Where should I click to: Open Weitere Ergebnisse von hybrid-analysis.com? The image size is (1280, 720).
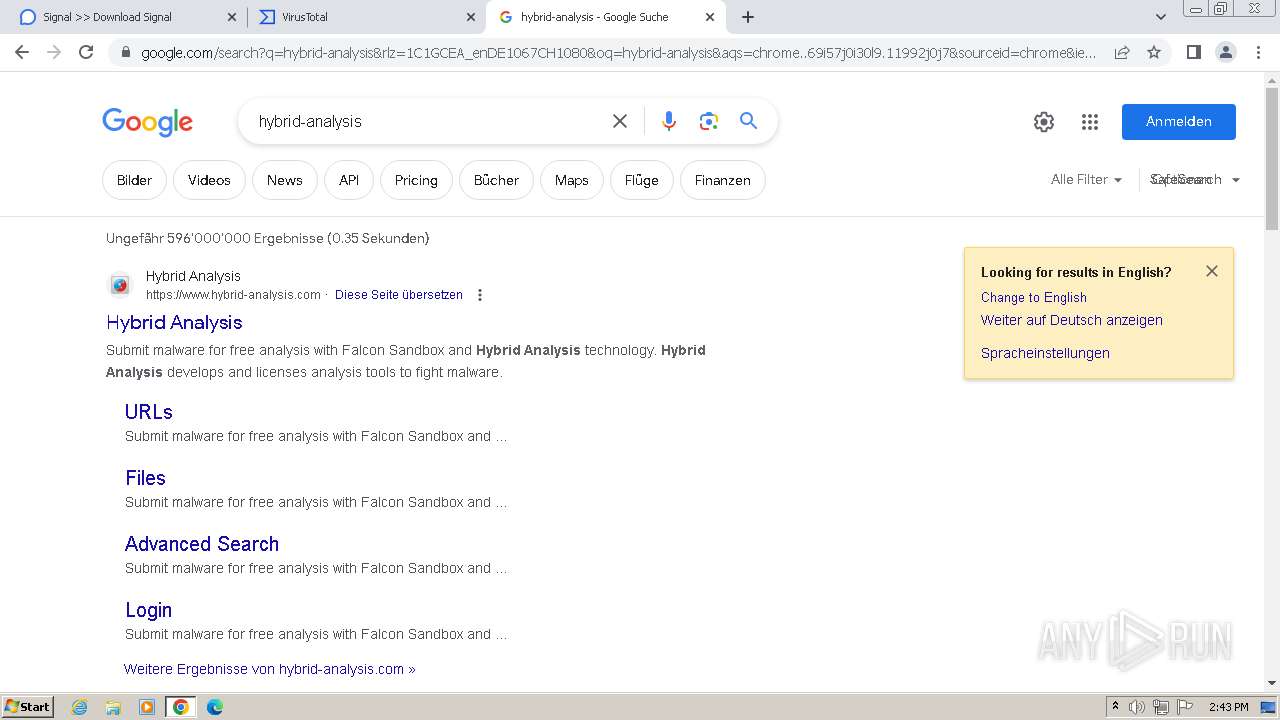pos(270,669)
